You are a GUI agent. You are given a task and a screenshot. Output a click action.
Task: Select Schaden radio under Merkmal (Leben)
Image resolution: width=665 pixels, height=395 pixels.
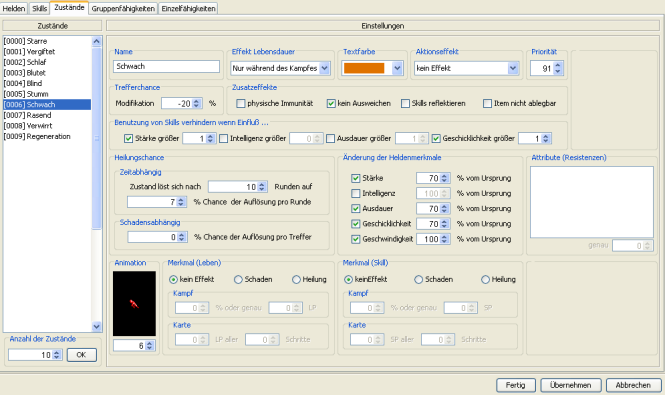[x=238, y=279]
